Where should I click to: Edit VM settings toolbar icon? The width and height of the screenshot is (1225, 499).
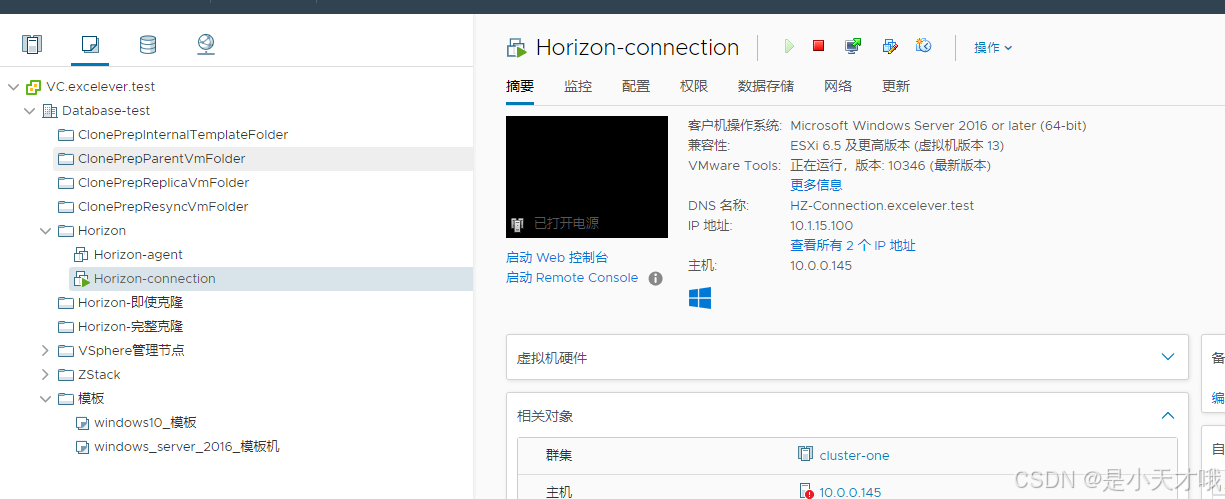click(x=889, y=46)
